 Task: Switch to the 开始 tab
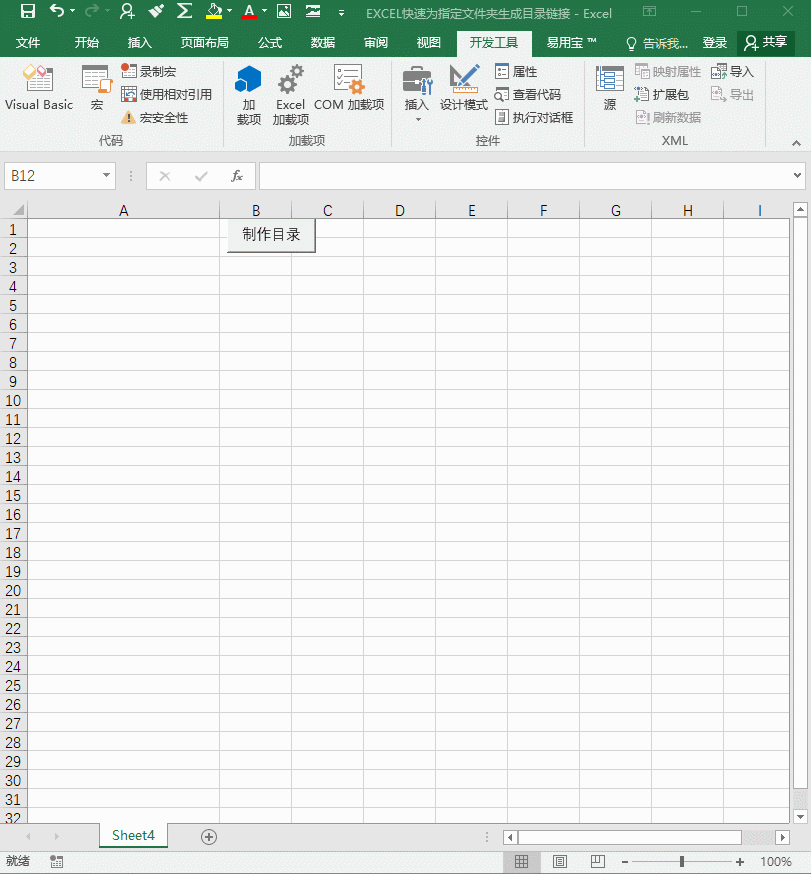pos(86,42)
